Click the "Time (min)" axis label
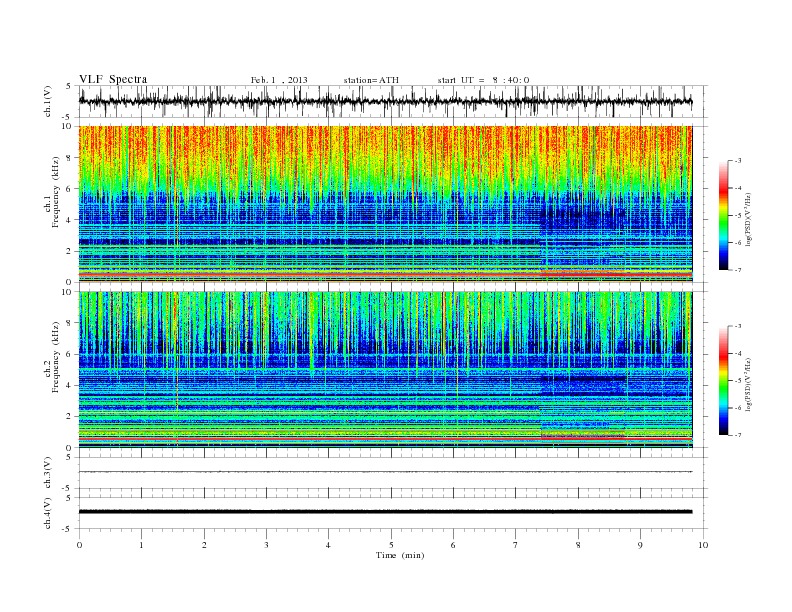792x612 pixels. [400, 555]
